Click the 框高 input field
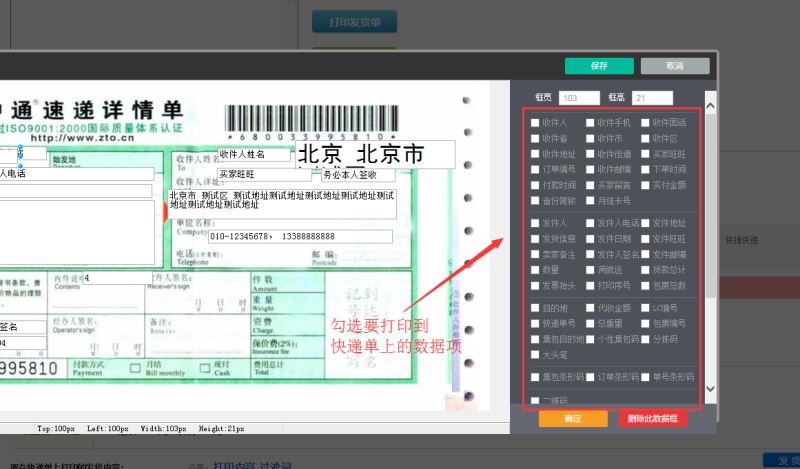 coord(652,98)
